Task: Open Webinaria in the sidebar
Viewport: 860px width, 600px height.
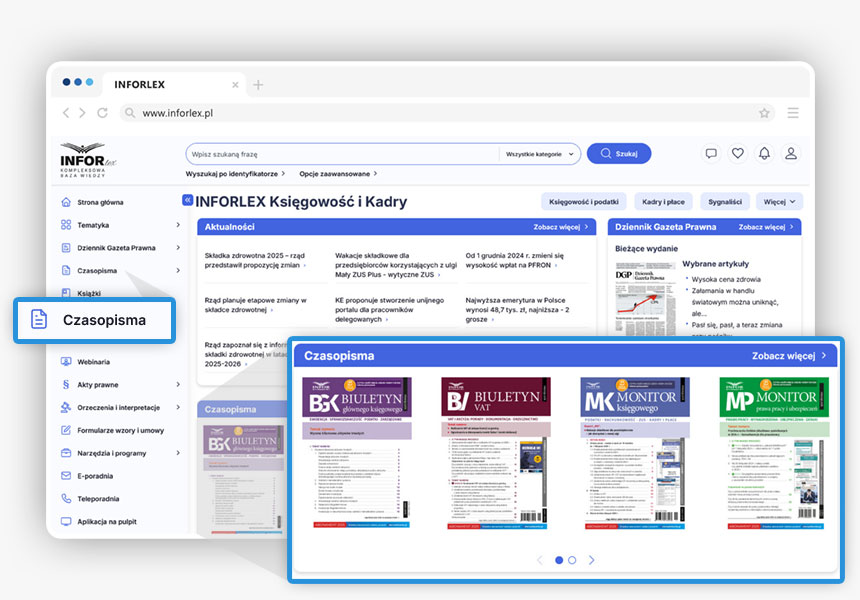Action: [93, 361]
